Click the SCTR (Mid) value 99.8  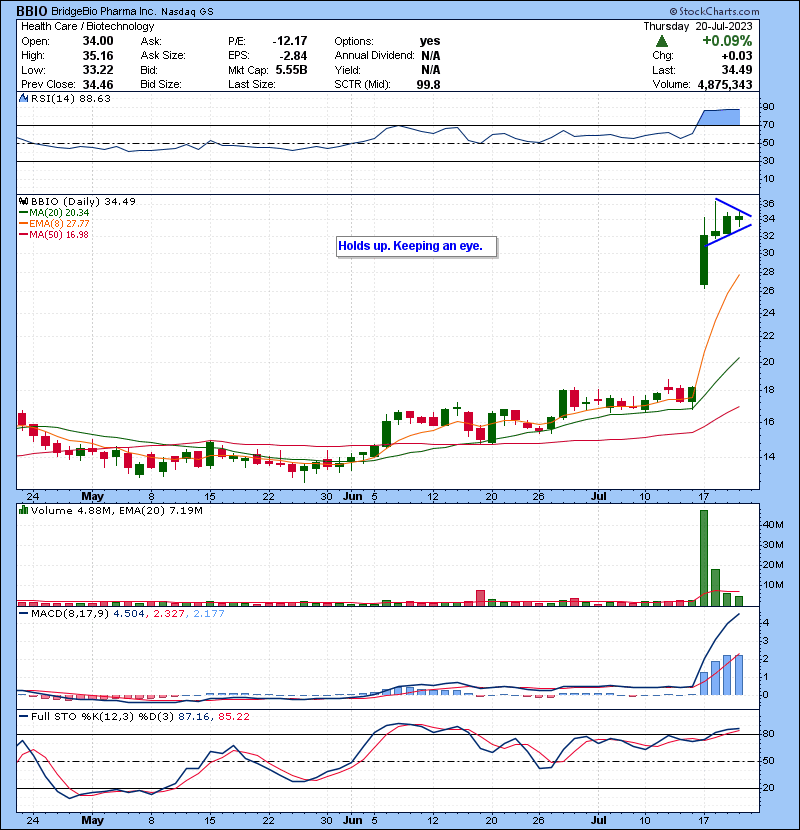pos(428,85)
